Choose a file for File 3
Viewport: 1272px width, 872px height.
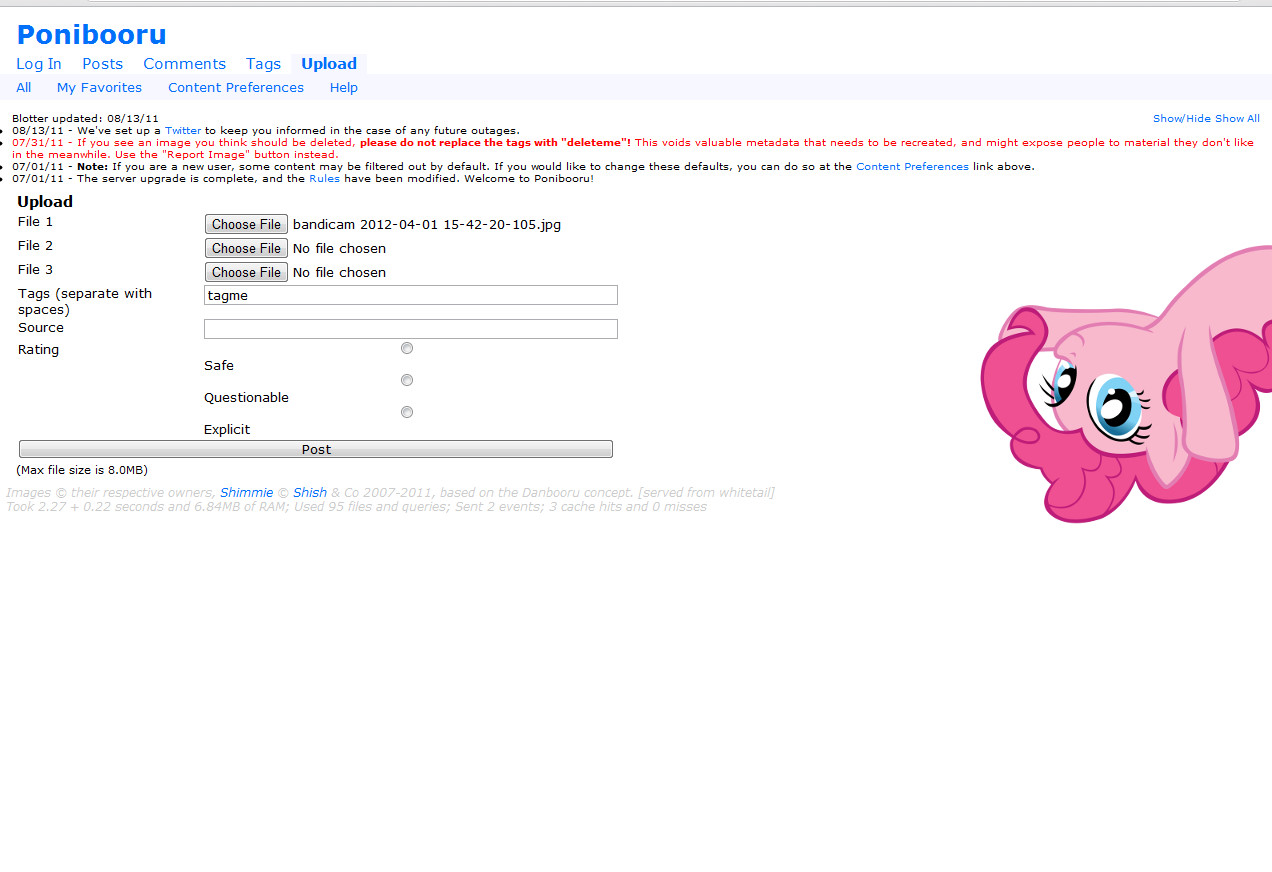click(246, 272)
